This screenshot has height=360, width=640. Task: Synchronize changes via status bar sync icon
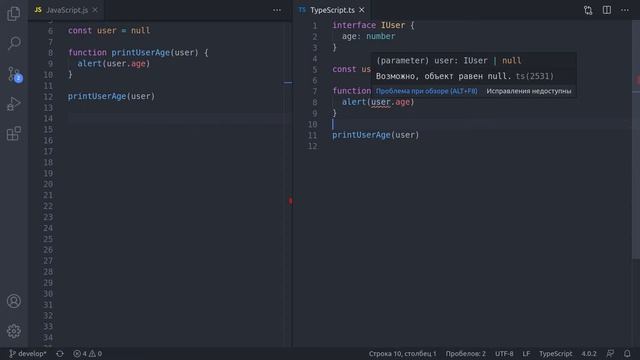point(60,354)
